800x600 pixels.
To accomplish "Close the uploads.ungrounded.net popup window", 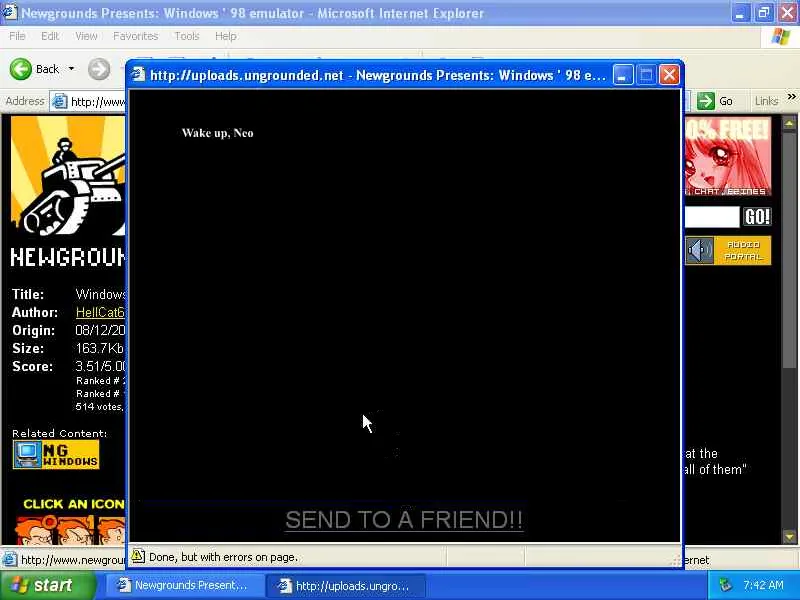I will pos(669,75).
